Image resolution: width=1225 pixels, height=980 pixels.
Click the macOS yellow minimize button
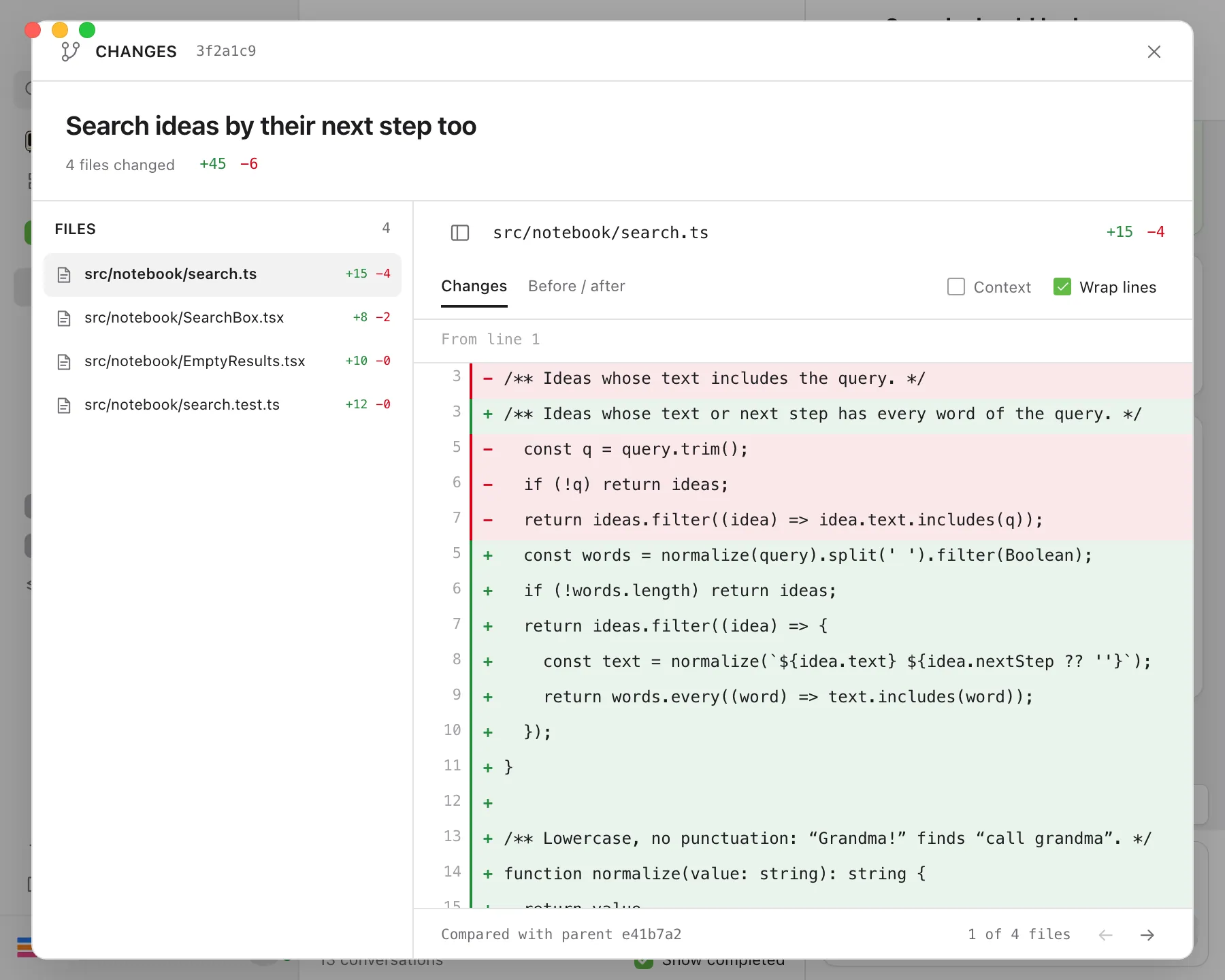tap(60, 30)
